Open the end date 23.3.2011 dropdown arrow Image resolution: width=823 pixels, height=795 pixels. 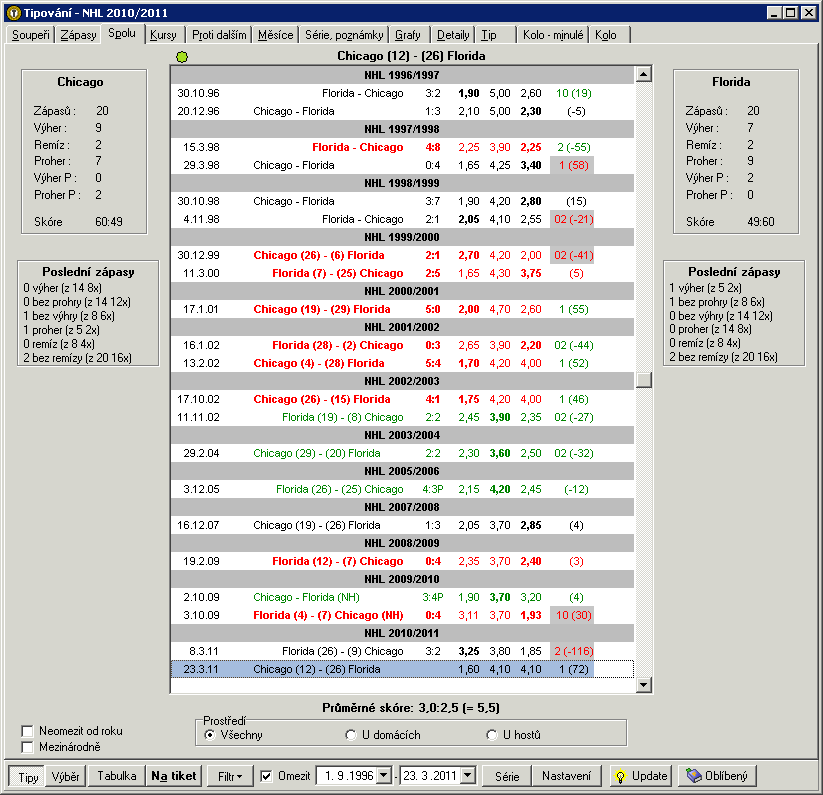468,776
